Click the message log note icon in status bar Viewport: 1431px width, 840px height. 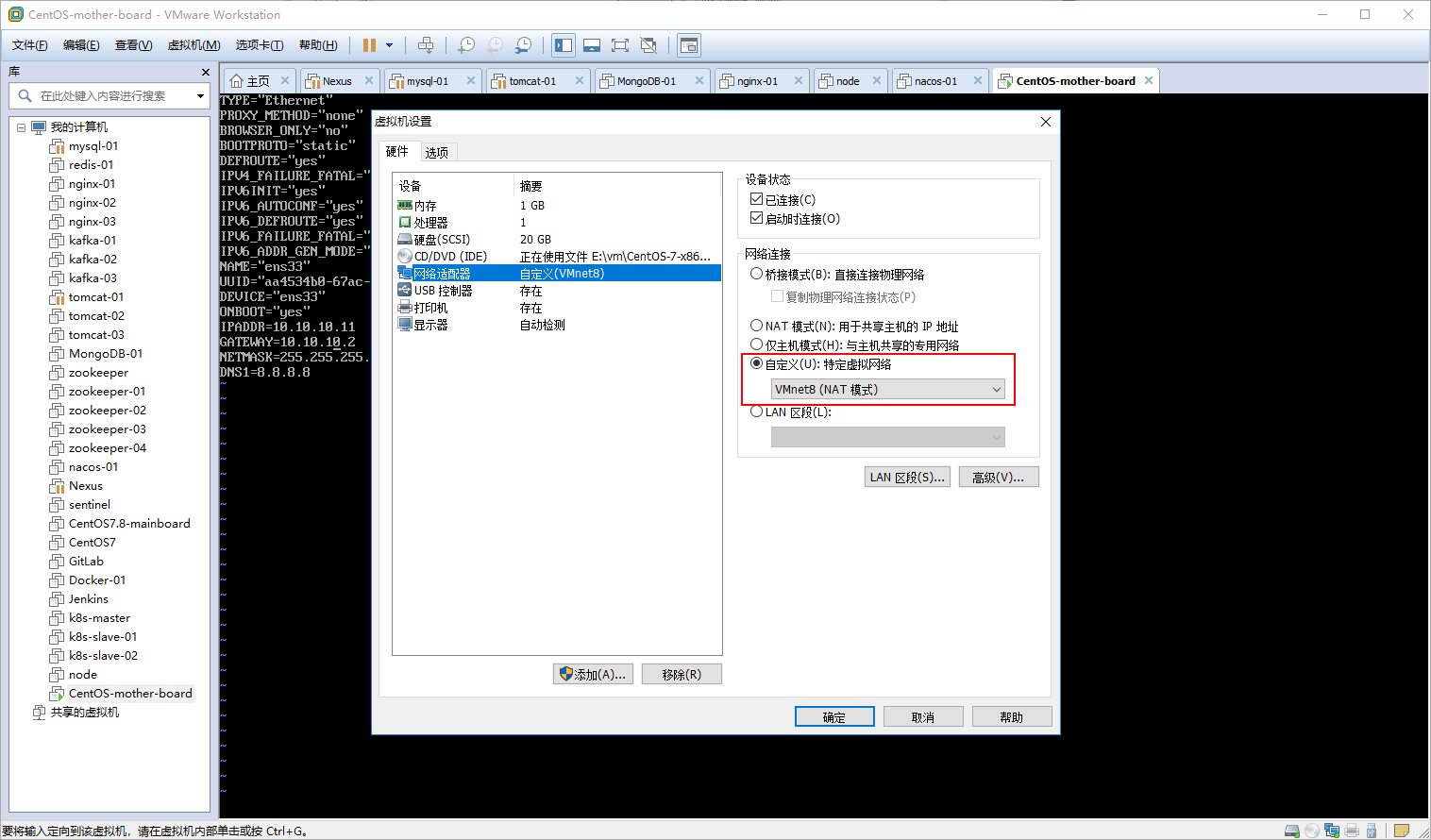(x=1402, y=831)
